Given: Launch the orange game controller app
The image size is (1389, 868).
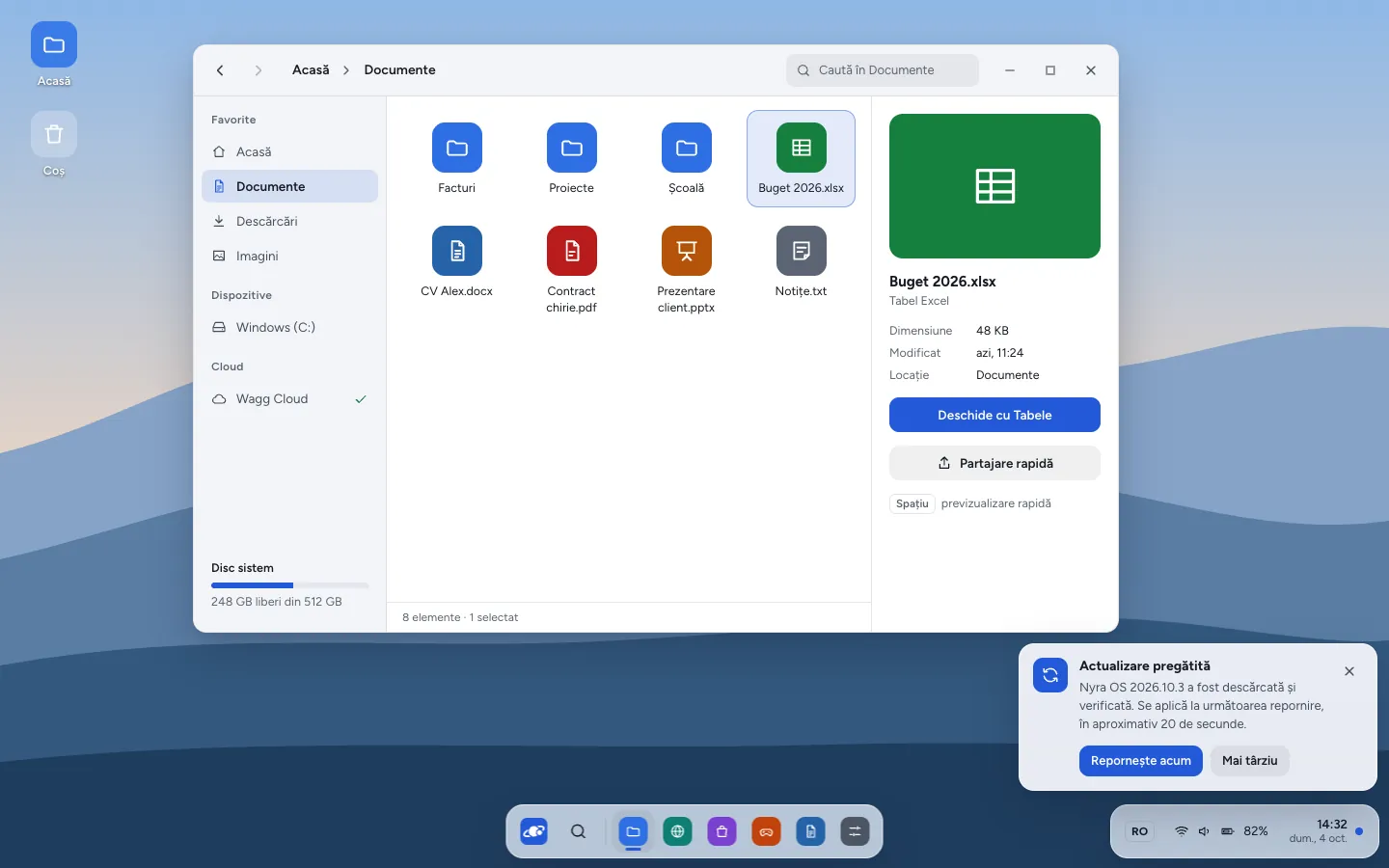Looking at the screenshot, I should pos(767,831).
